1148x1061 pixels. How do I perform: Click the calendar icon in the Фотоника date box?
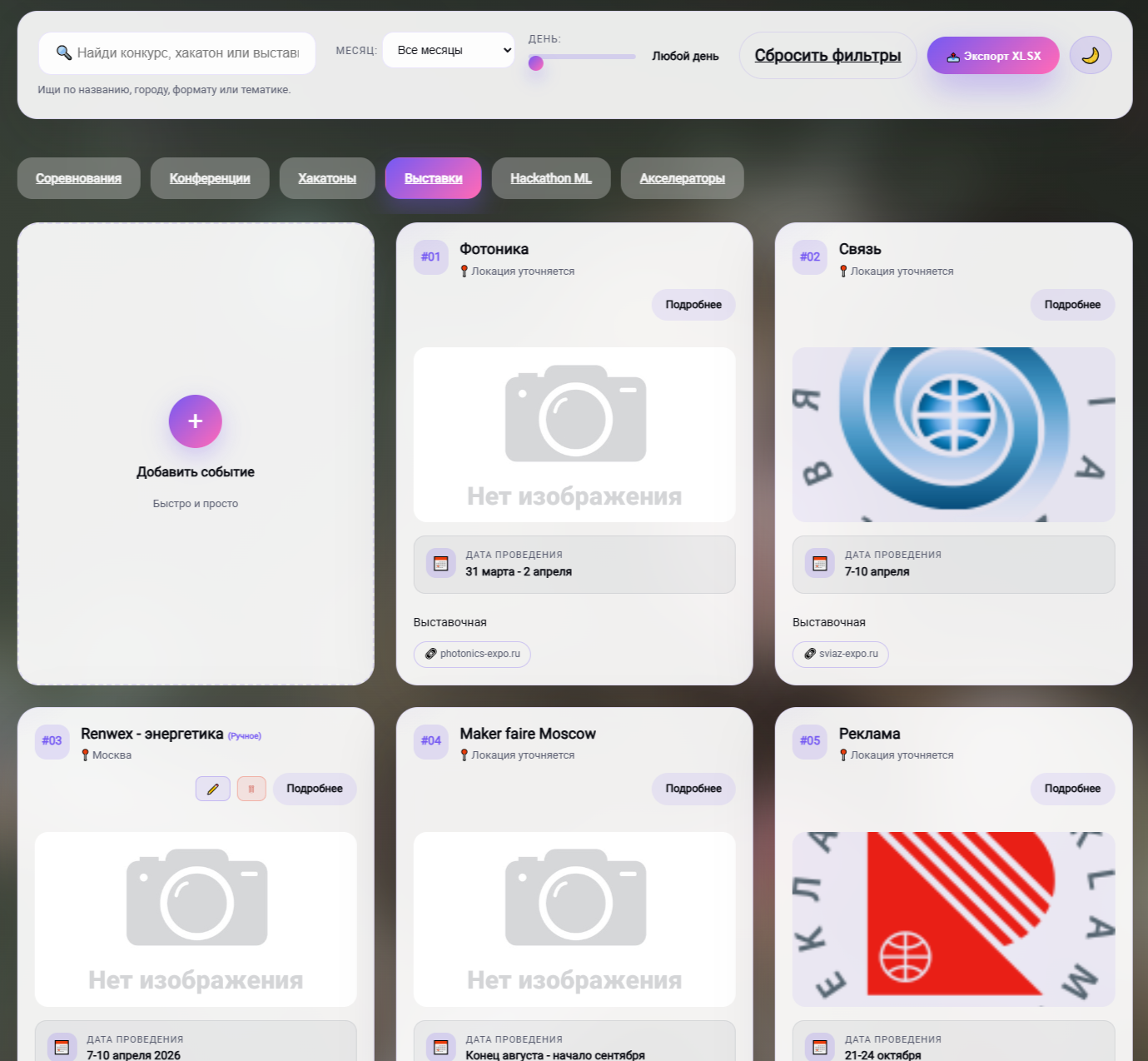coord(441,563)
